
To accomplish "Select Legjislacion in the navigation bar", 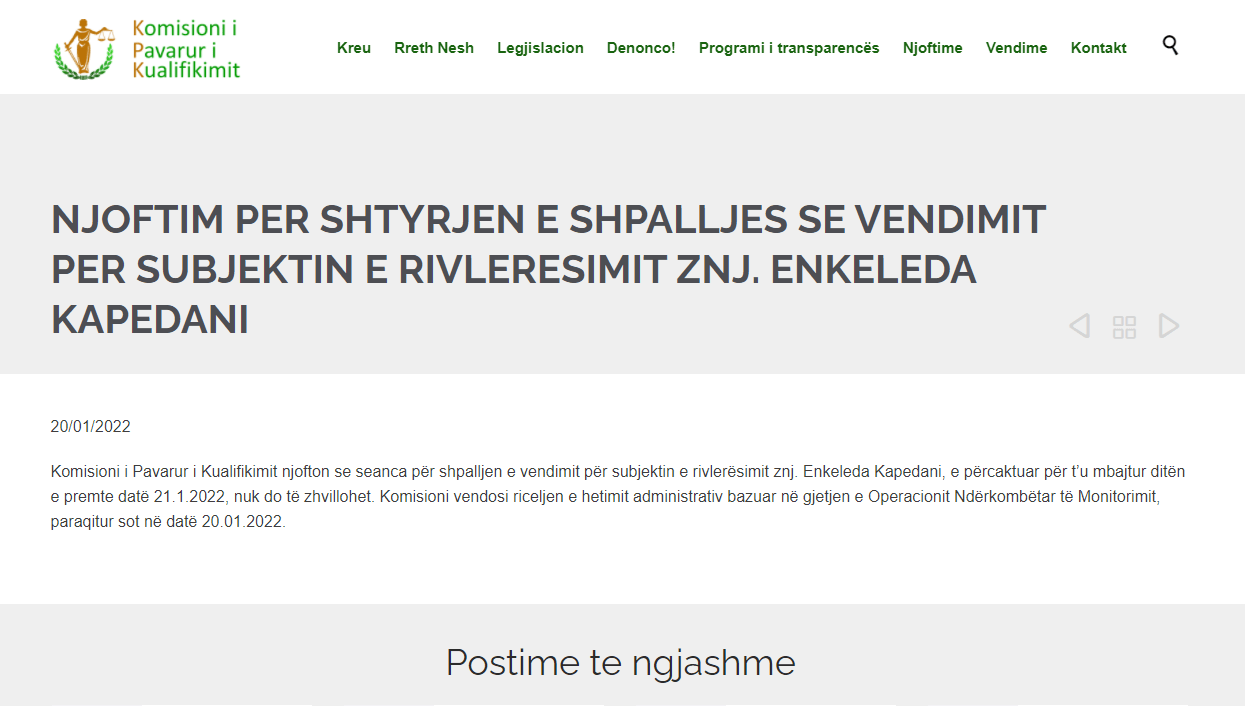I will pos(540,48).
